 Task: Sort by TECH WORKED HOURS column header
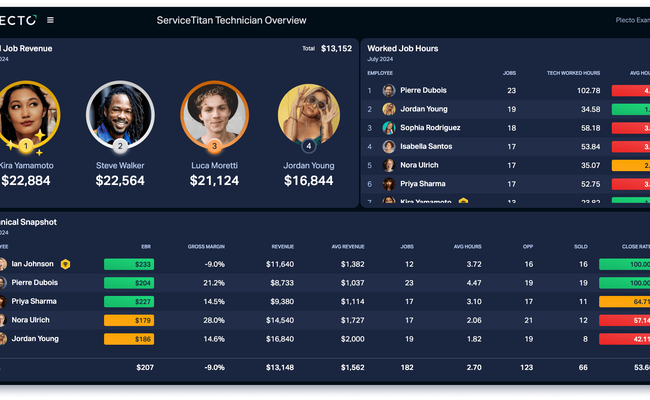[573, 73]
